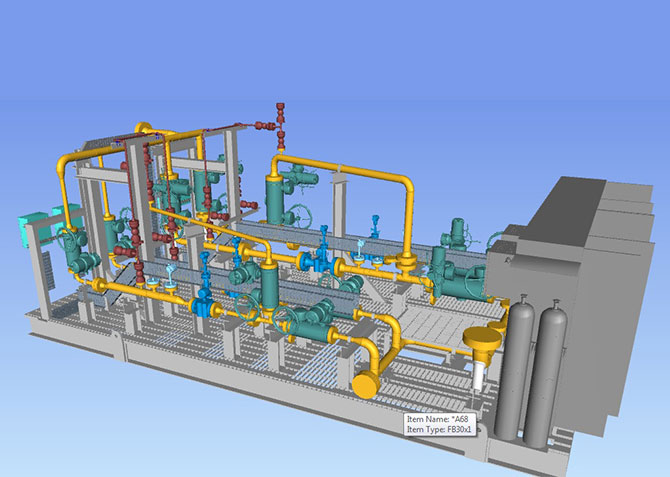Screen dimensions: 670x477
Task: Select the yellow pipe end cap at front
Action: click(x=366, y=385)
